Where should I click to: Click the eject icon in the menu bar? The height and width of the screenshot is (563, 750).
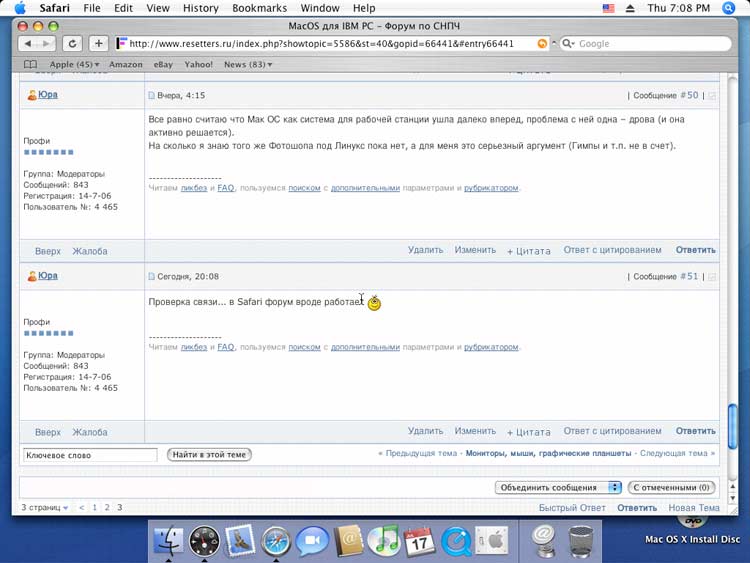630,8
